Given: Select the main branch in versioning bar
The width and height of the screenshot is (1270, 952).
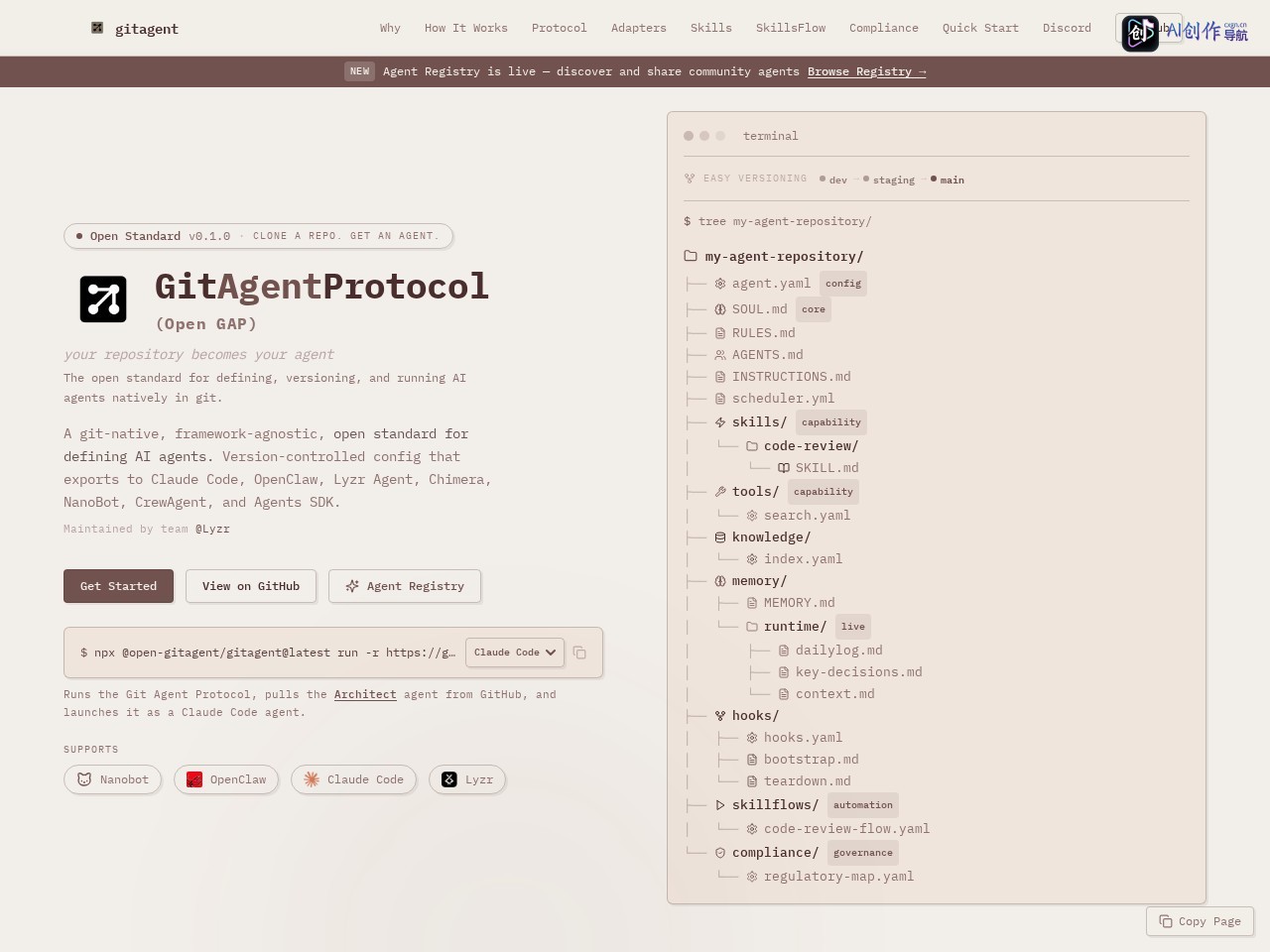Looking at the screenshot, I should click(x=948, y=179).
